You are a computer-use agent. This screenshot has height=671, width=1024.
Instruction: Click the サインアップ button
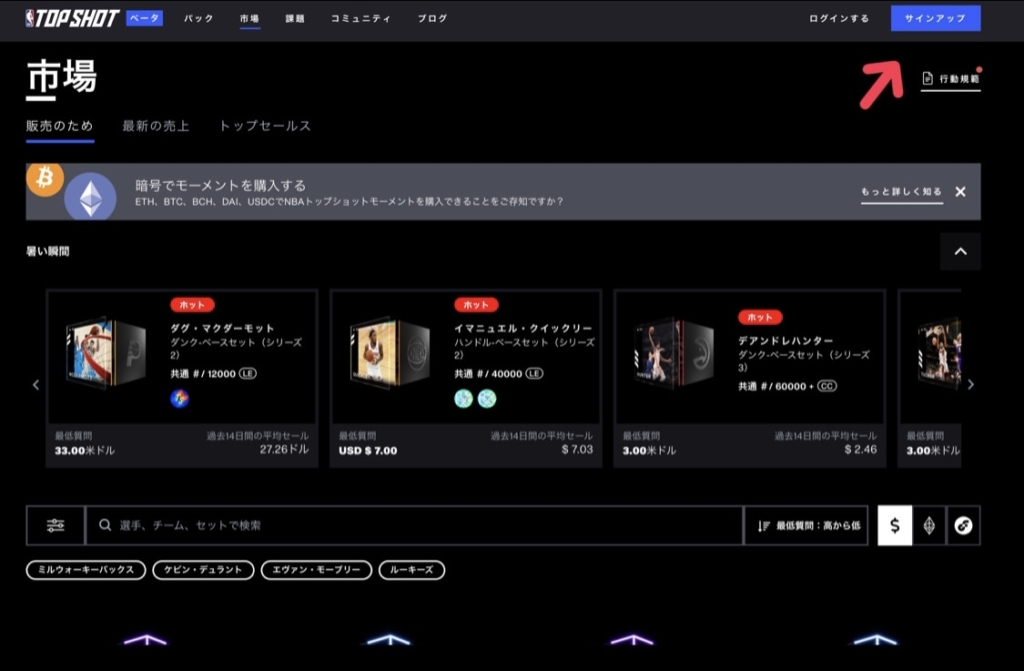coord(935,18)
